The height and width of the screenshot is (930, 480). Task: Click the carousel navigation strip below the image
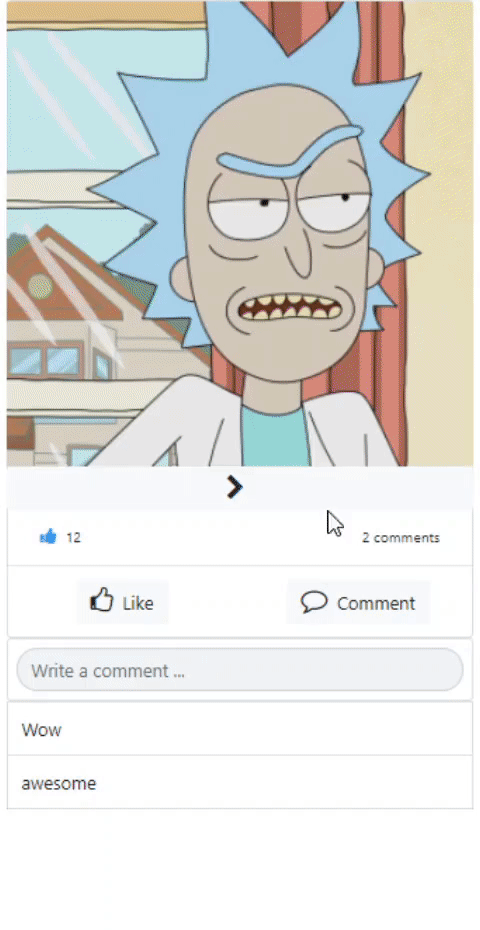coord(240,488)
